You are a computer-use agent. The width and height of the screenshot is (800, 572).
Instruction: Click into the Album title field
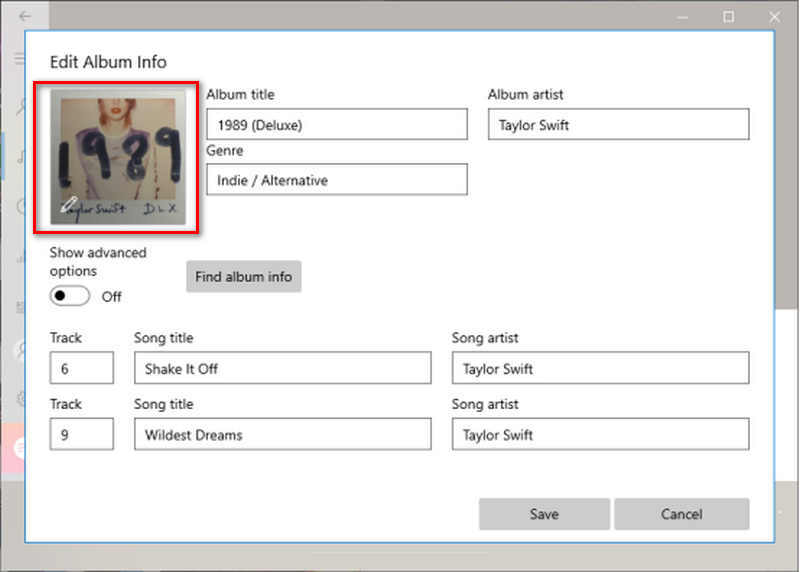(x=336, y=125)
